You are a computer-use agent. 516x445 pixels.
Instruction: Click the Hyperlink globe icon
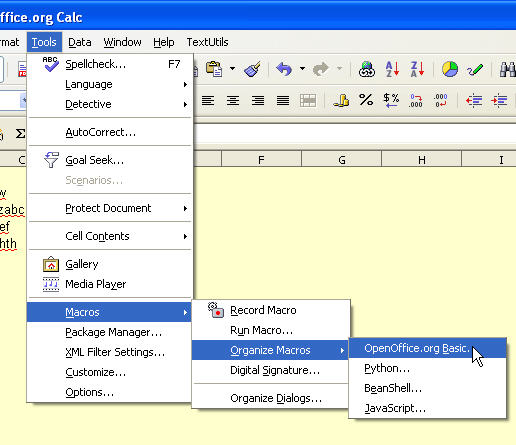367,69
